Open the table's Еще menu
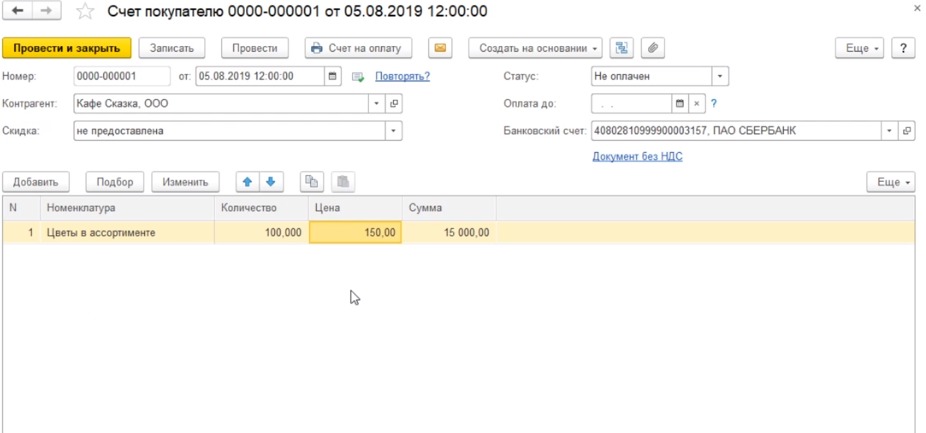Screen dimensions: 926x433 click(890, 182)
